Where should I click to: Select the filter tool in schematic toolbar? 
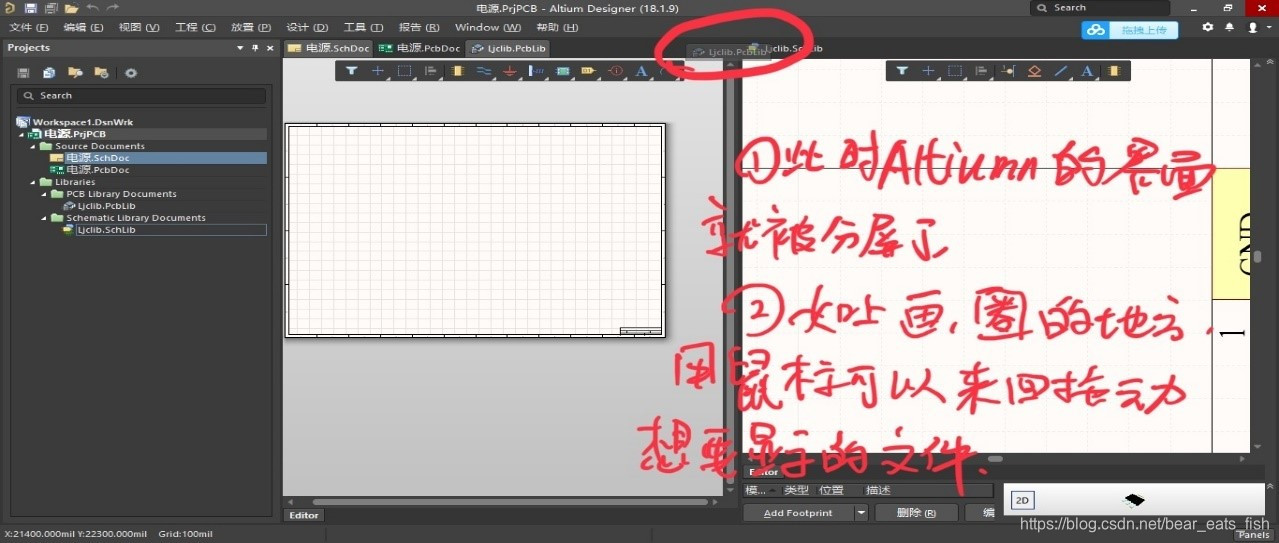(352, 71)
